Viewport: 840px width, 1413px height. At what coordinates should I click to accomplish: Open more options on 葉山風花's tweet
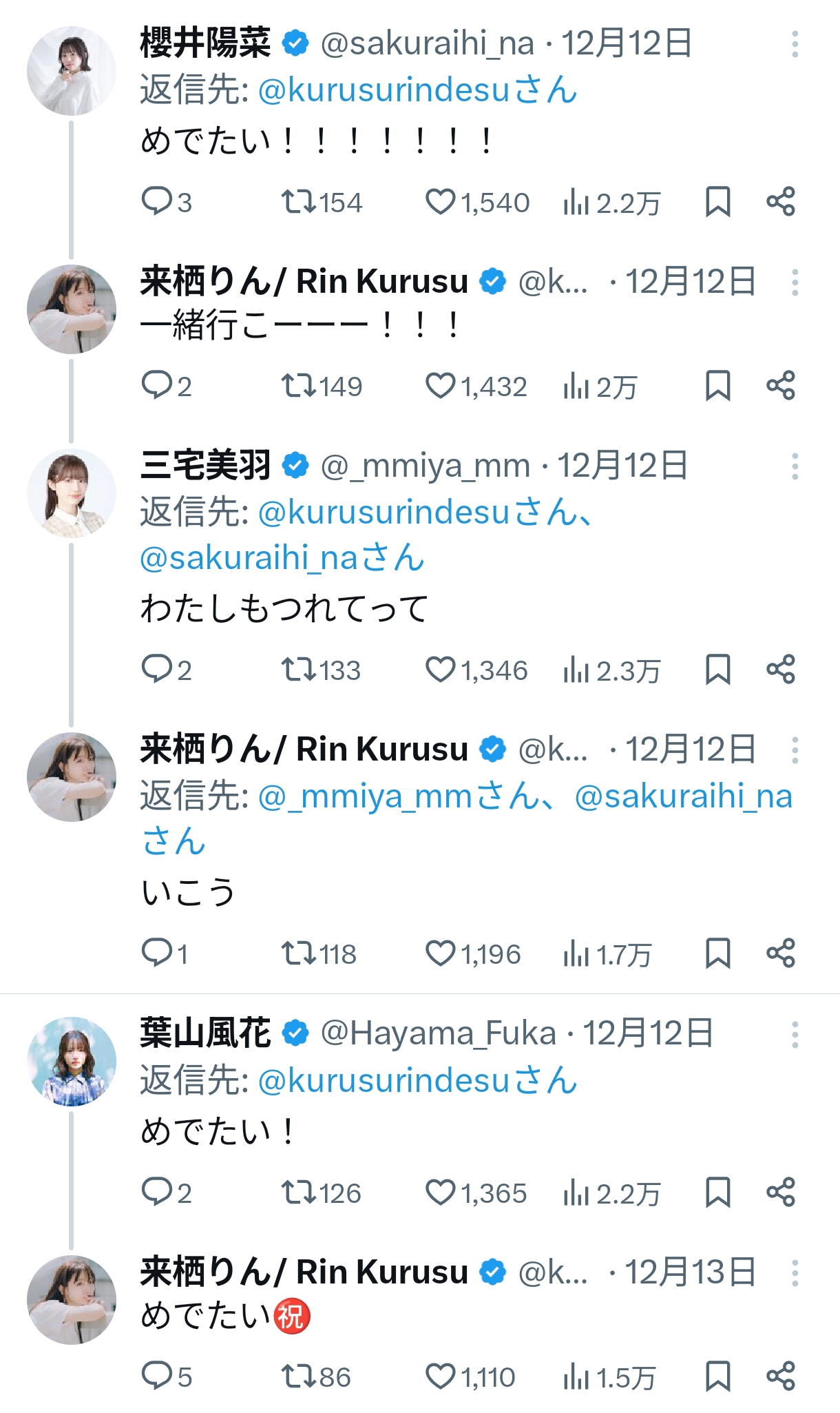point(795,1035)
